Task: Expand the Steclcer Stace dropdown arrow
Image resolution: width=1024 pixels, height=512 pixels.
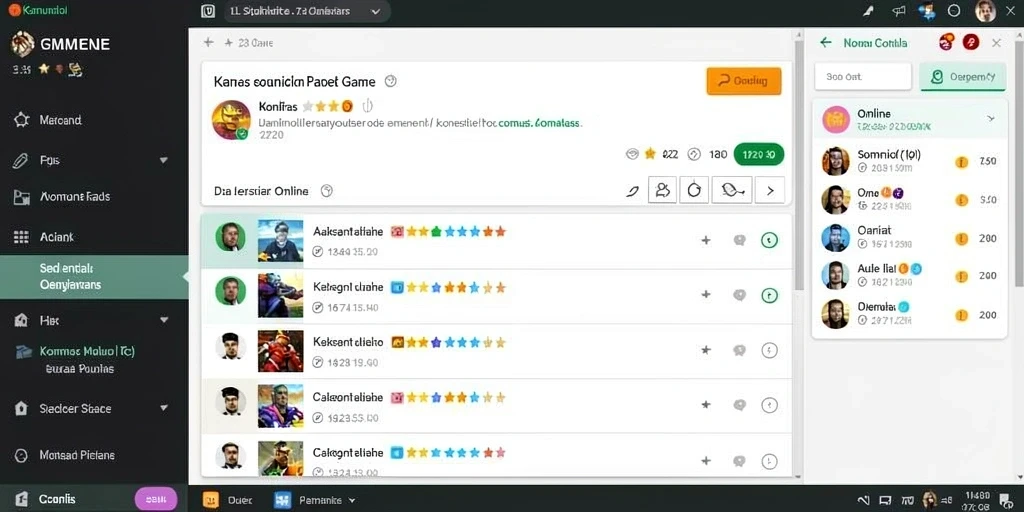Action: [x=163, y=408]
